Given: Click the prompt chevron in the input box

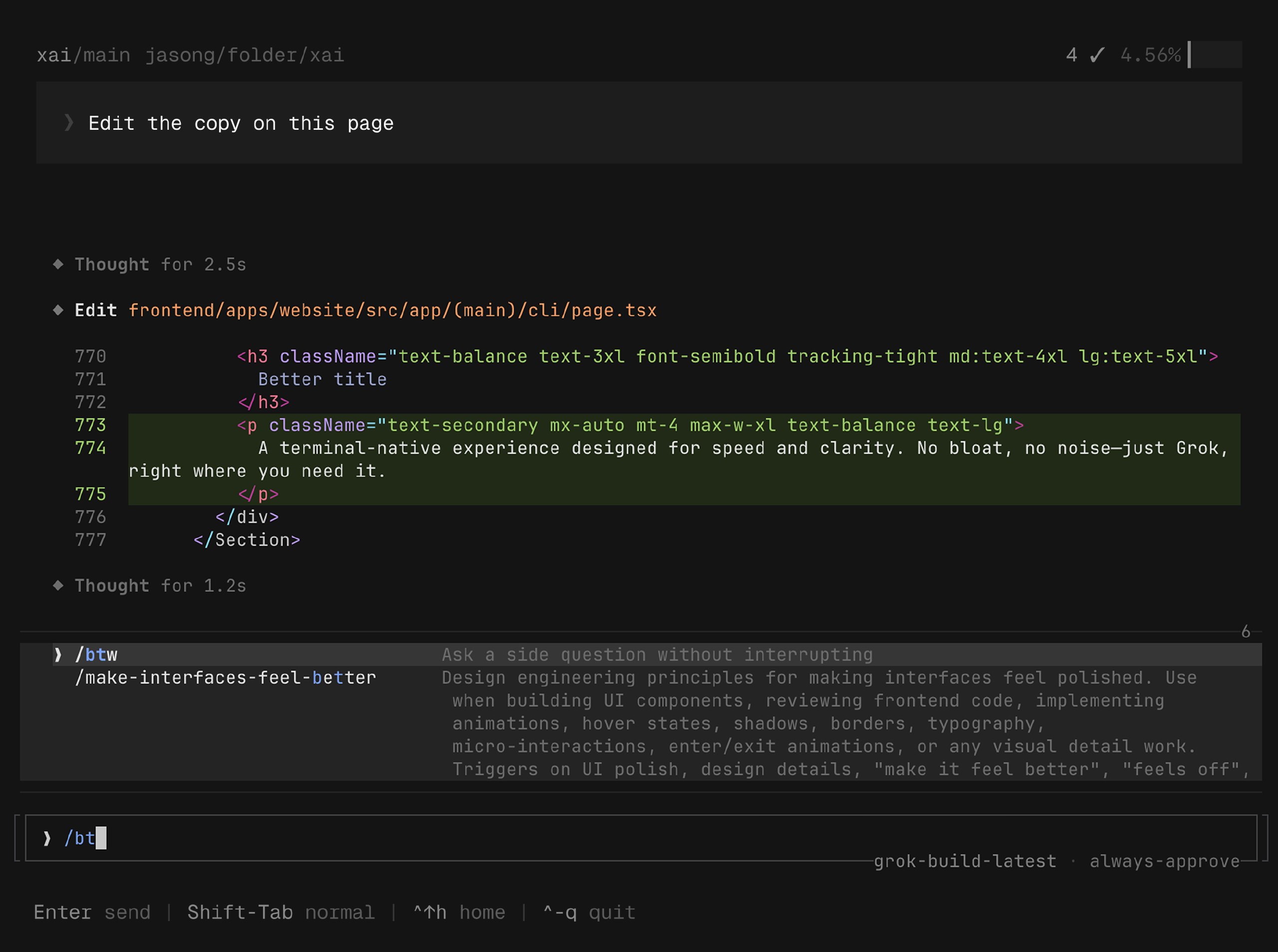Looking at the screenshot, I should click(46, 838).
